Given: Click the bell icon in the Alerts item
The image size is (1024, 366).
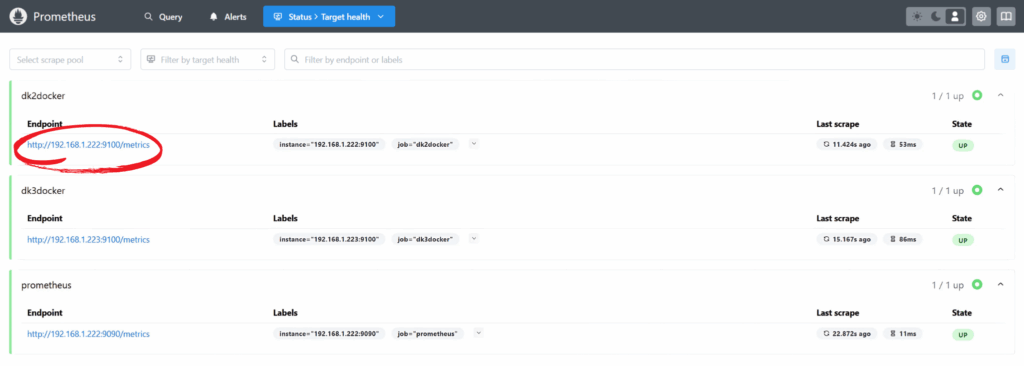Looking at the screenshot, I should [x=214, y=17].
